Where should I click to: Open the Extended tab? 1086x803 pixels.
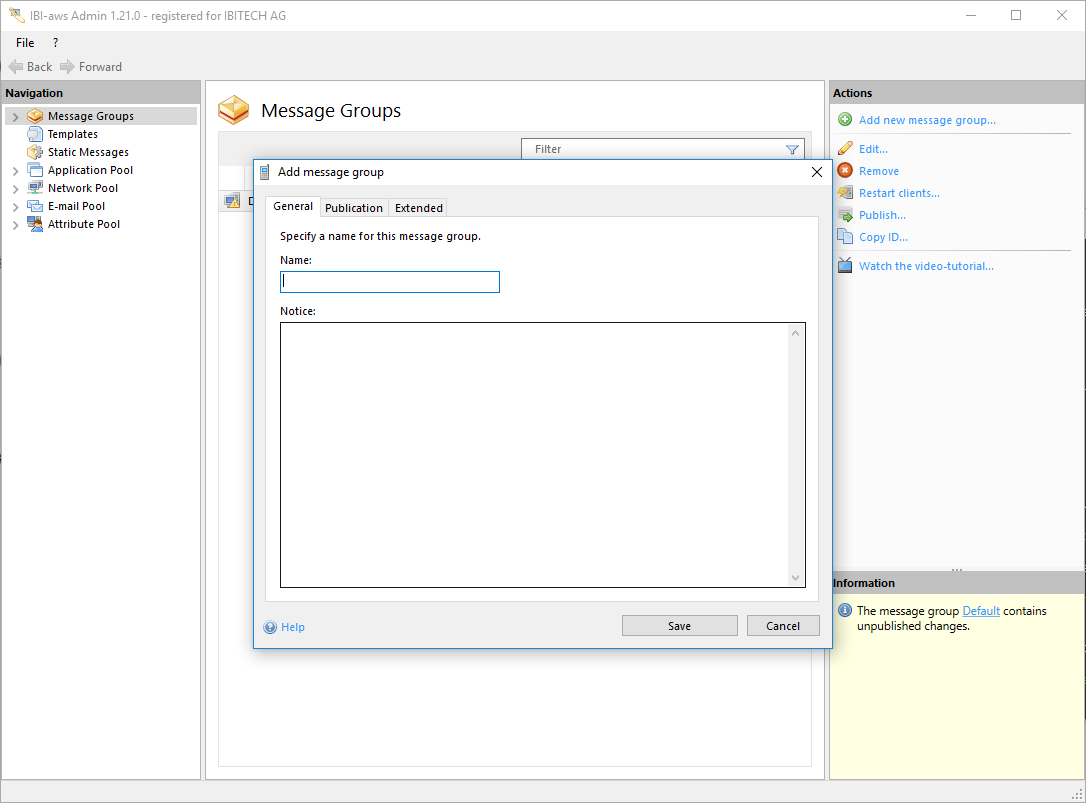pyautogui.click(x=418, y=208)
